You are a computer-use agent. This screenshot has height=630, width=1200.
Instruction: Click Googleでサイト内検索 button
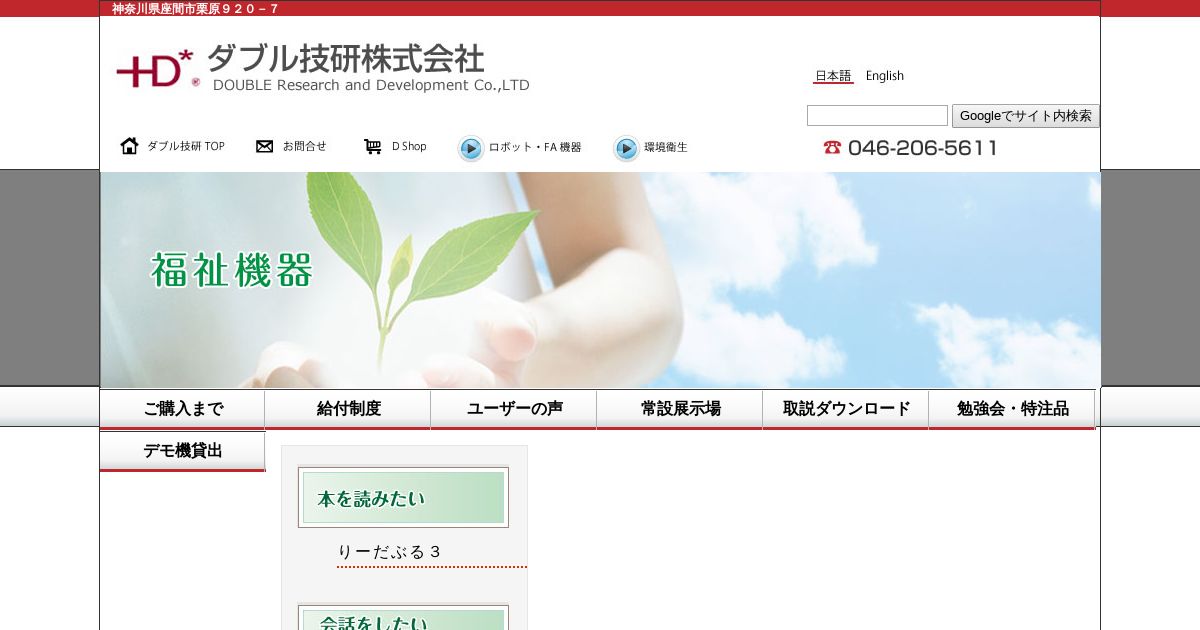coord(1026,116)
